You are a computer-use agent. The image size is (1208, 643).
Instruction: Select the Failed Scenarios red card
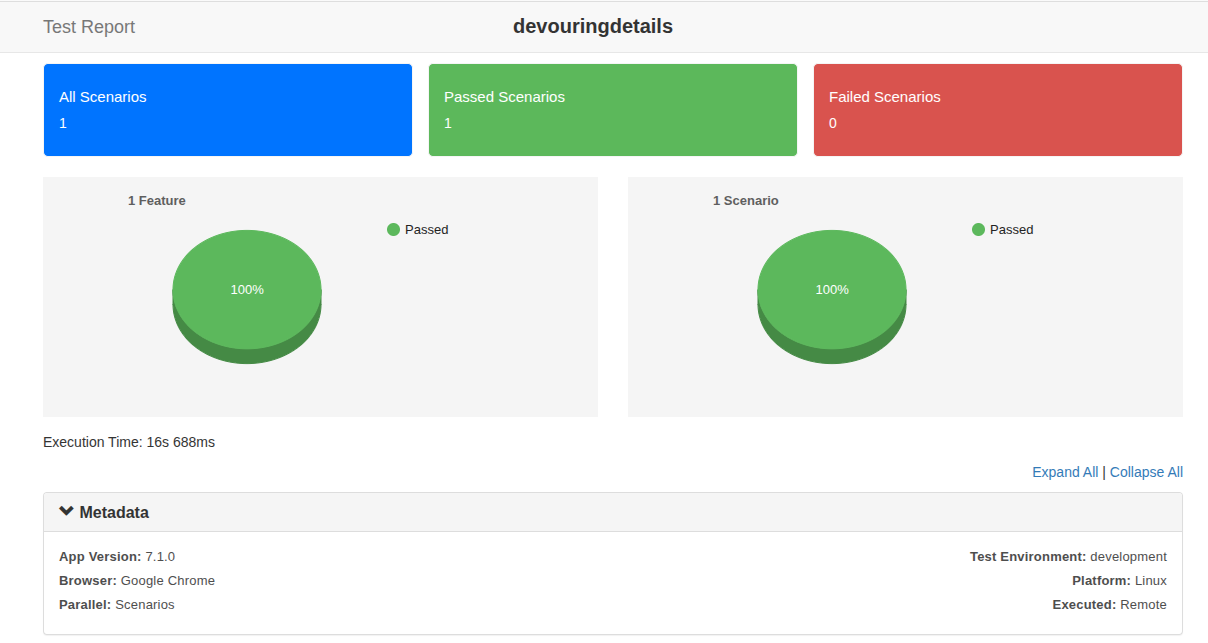click(998, 110)
